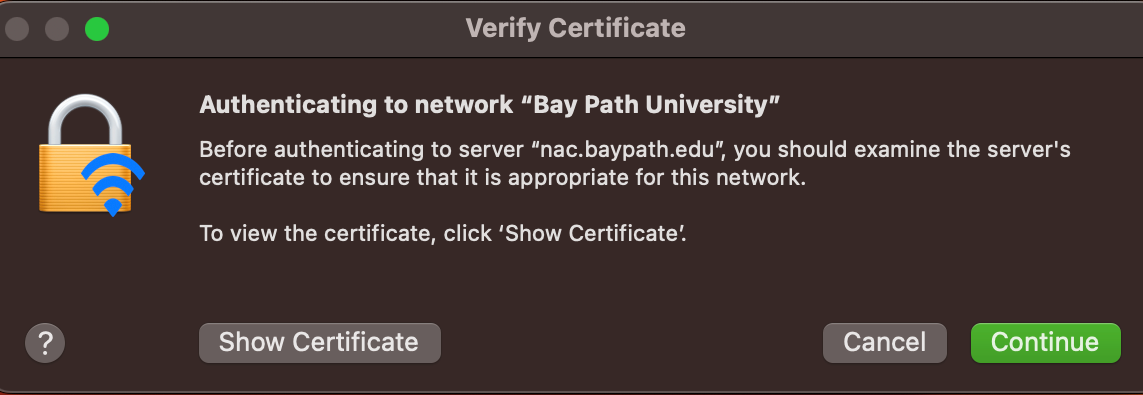This screenshot has width=1143, height=395.
Task: Show Certificate details for this server
Action: [320, 343]
